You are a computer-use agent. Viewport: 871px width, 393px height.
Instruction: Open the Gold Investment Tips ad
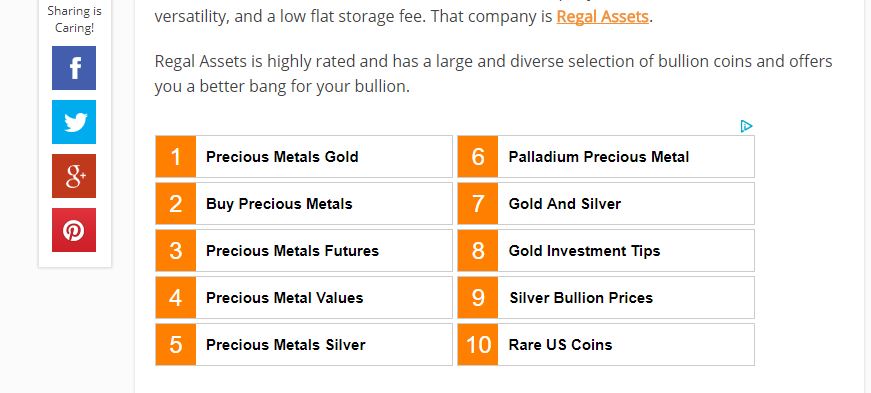pos(606,251)
